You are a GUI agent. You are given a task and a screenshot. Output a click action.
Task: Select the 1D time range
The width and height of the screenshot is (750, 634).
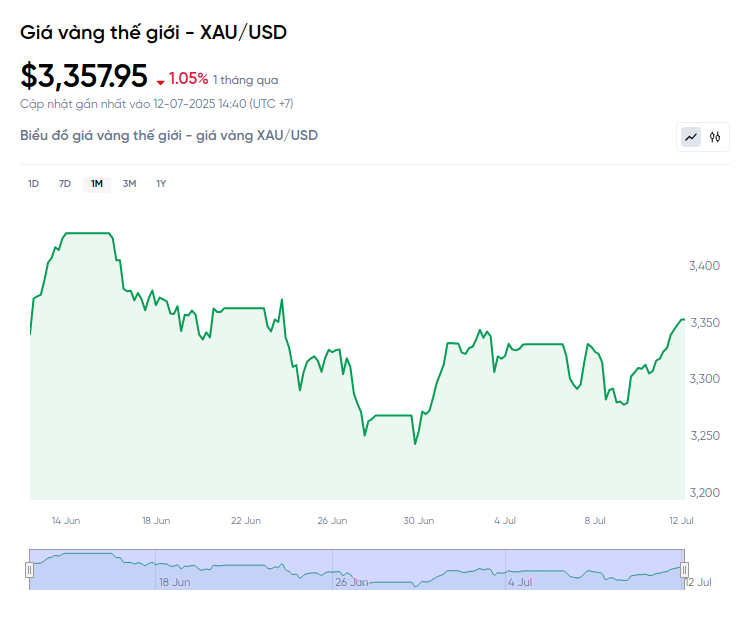click(x=33, y=184)
